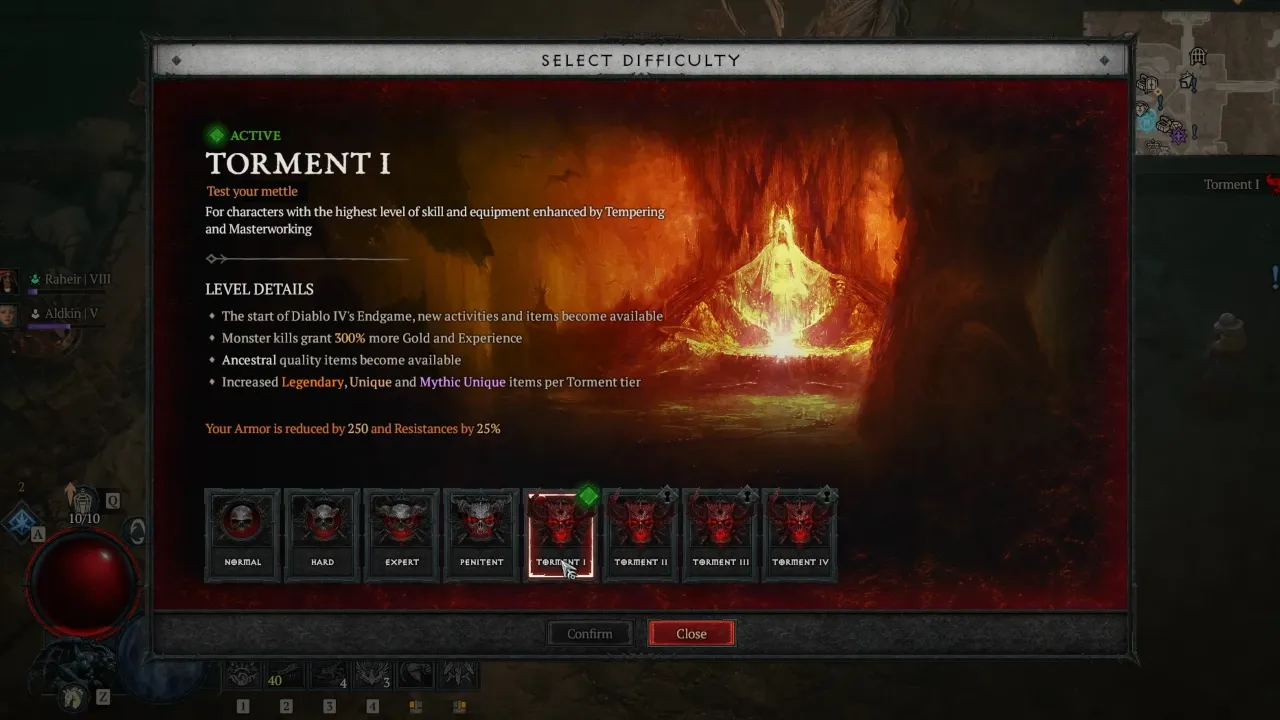Viewport: 1280px width, 720px height.
Task: Click the armor reduction warning line
Action: (x=353, y=428)
